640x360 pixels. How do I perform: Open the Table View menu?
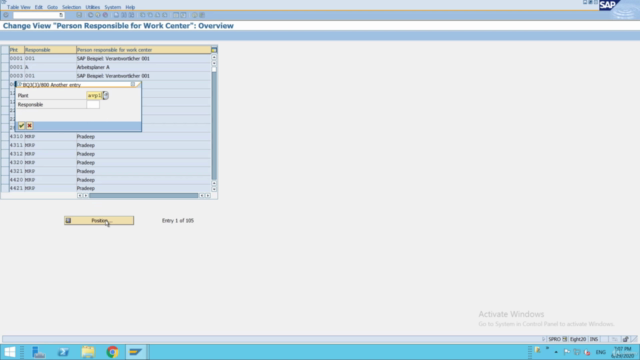19,7
